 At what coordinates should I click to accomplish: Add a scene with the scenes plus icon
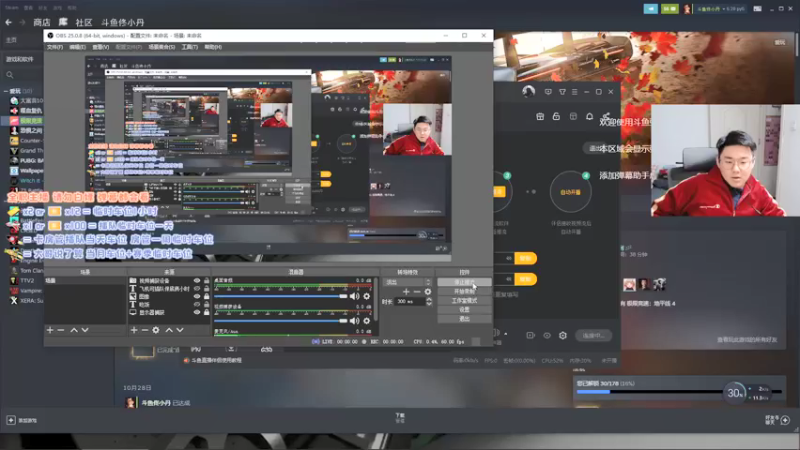[x=50, y=330]
